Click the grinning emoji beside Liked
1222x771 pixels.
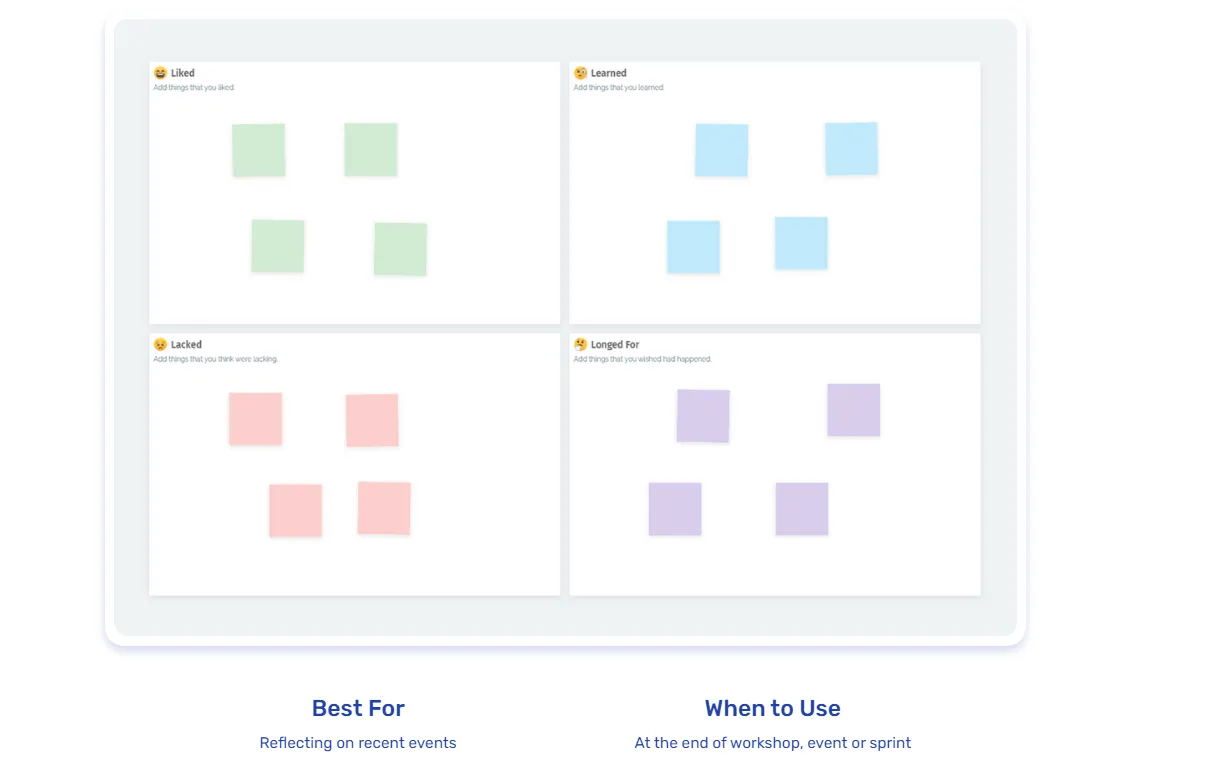pyautogui.click(x=160, y=73)
